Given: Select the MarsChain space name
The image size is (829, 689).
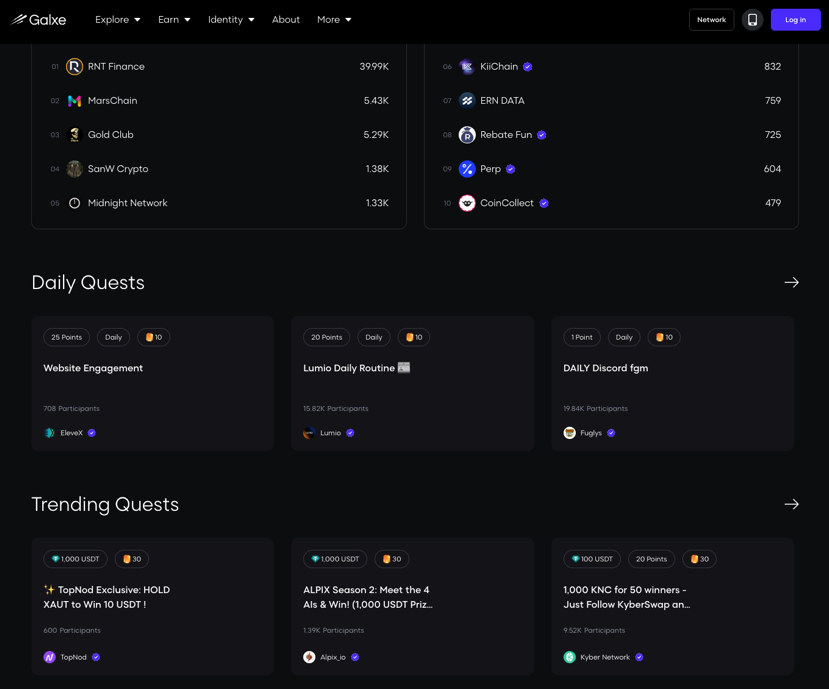Looking at the screenshot, I should (112, 100).
